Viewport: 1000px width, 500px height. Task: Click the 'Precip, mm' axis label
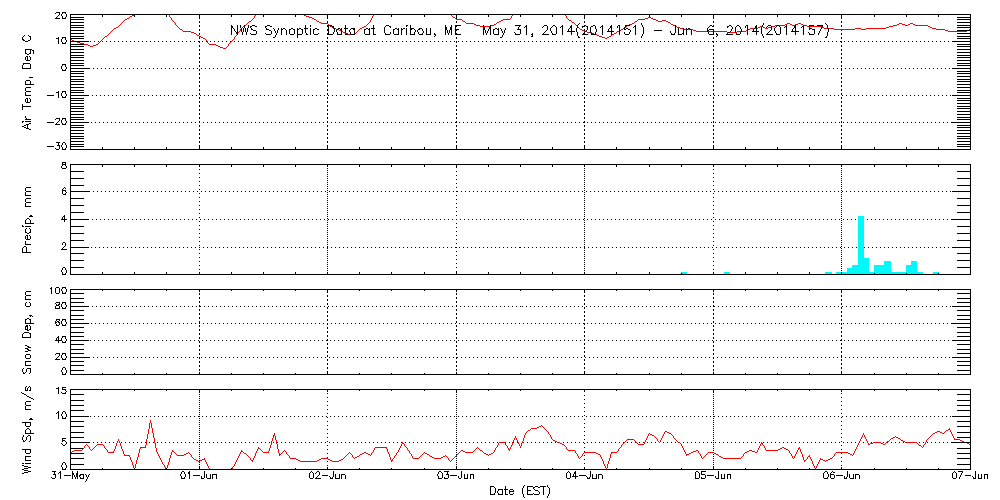click(x=27, y=219)
